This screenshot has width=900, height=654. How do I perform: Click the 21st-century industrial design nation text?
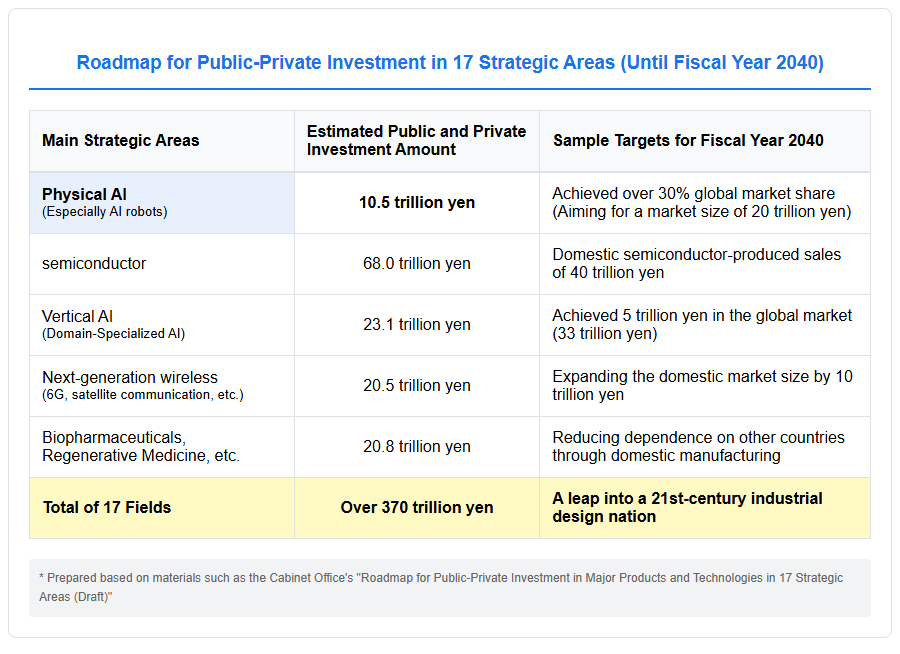pos(687,508)
